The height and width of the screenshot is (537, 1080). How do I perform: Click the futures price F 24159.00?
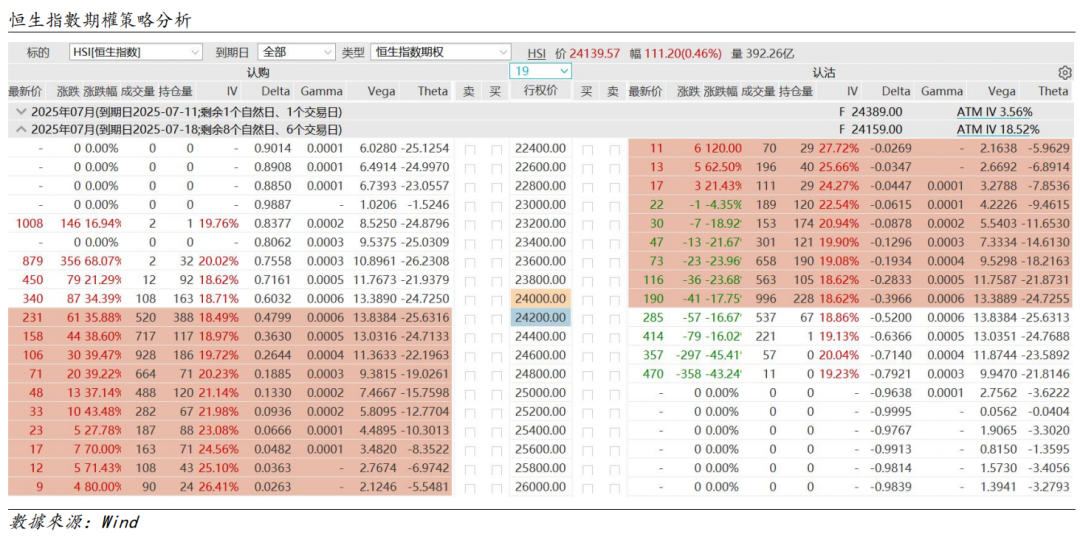click(870, 129)
